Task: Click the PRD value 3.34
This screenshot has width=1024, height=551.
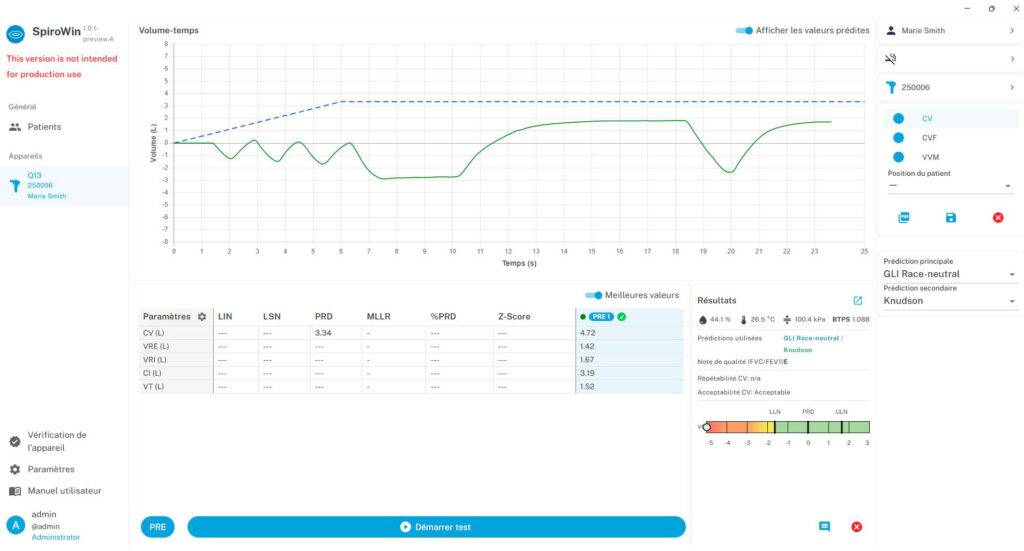Action: 323,333
